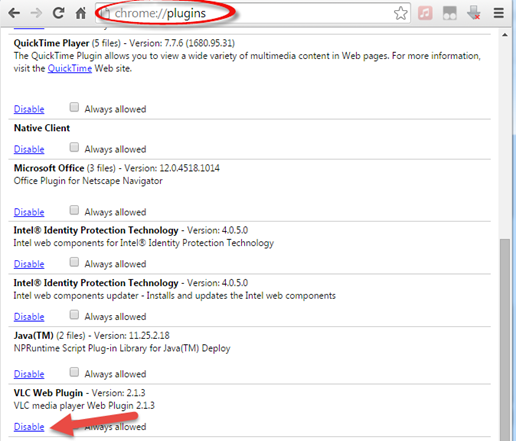The height and width of the screenshot is (441, 516).
Task: Click 'Intel web components updater' description
Action: [174, 296]
